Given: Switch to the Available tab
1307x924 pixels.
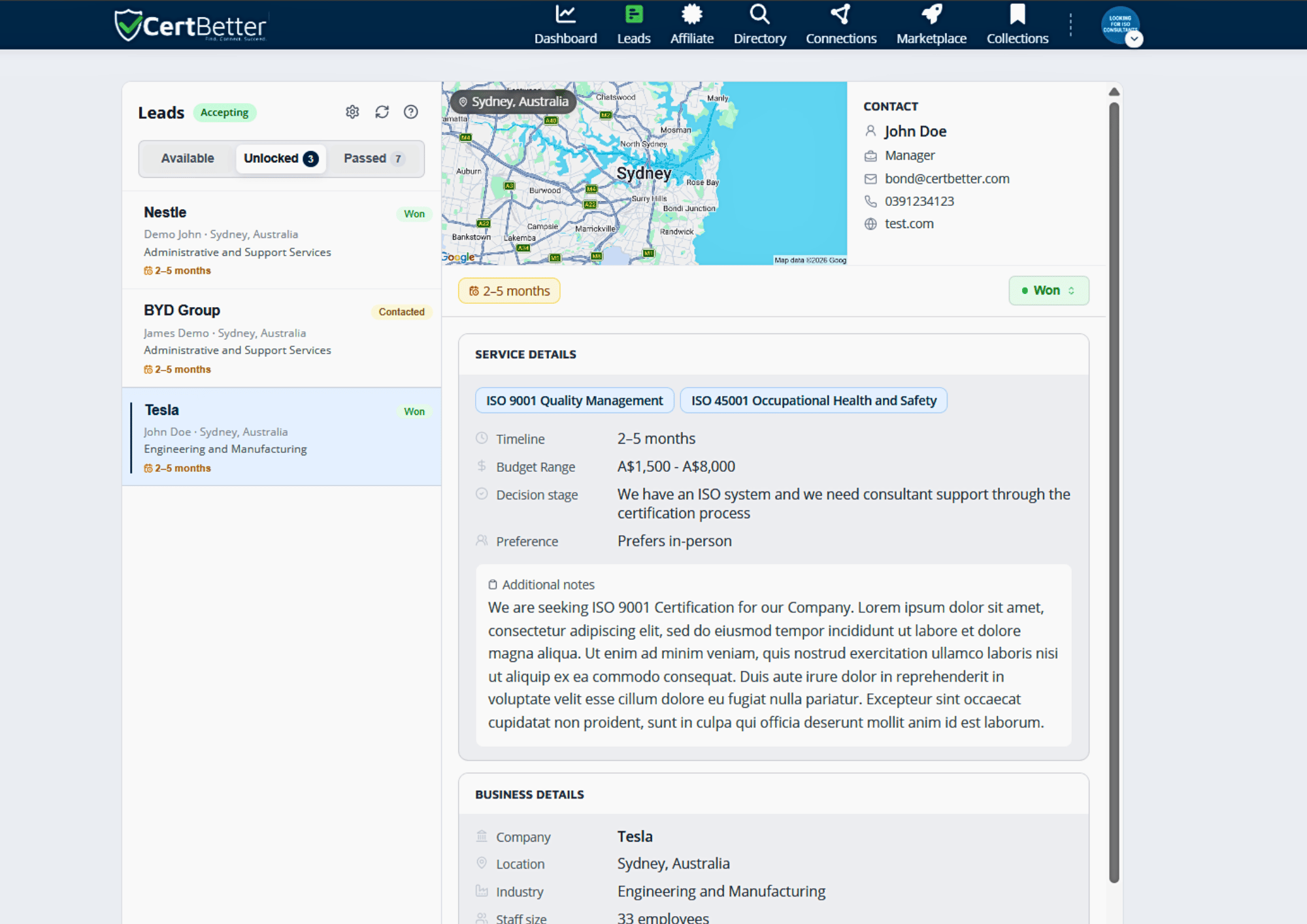Looking at the screenshot, I should point(188,158).
